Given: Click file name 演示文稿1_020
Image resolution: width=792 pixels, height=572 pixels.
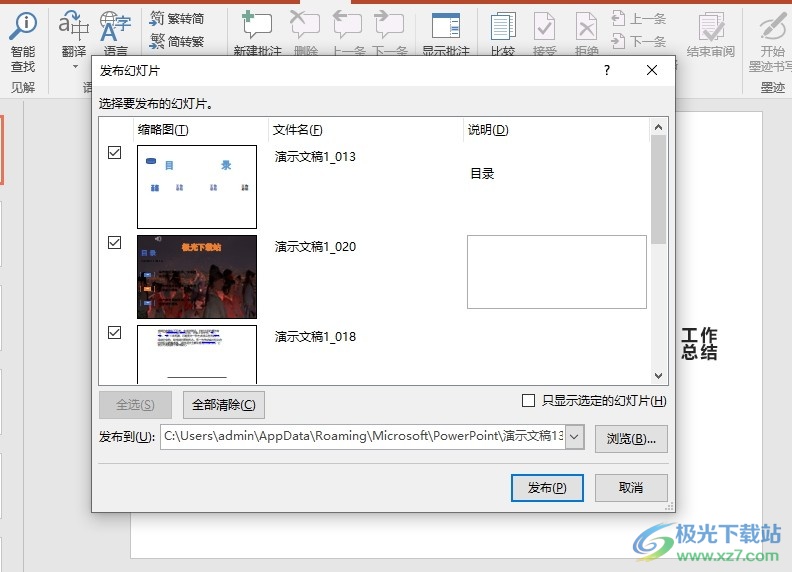Looking at the screenshot, I should point(315,247).
